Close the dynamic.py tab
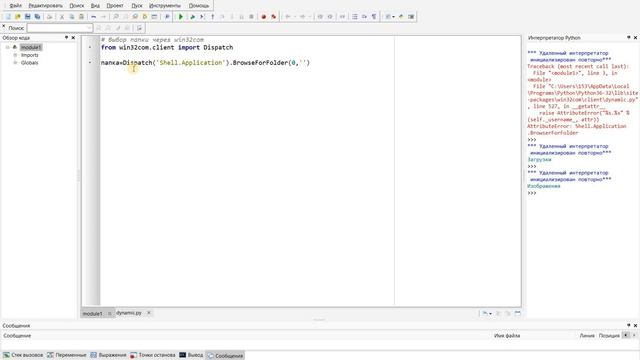 pyautogui.click(x=149, y=313)
